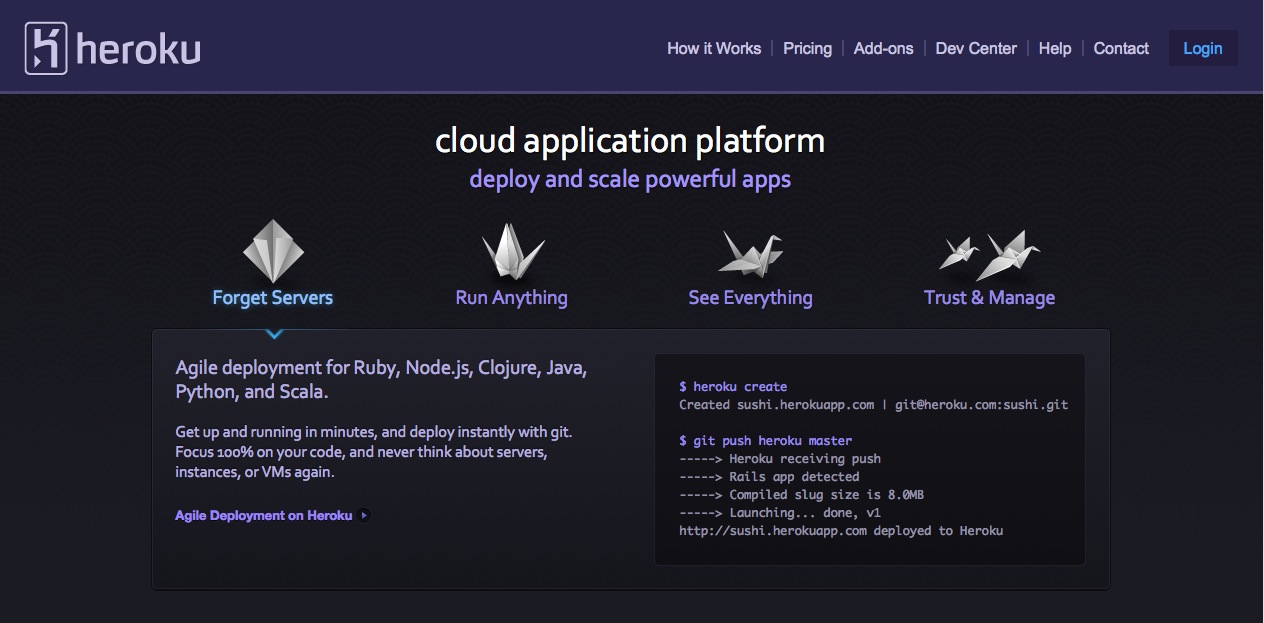The height and width of the screenshot is (623, 1264).
Task: Click the 'Created sushi.herokuapp.com' terminal line
Action: point(874,405)
